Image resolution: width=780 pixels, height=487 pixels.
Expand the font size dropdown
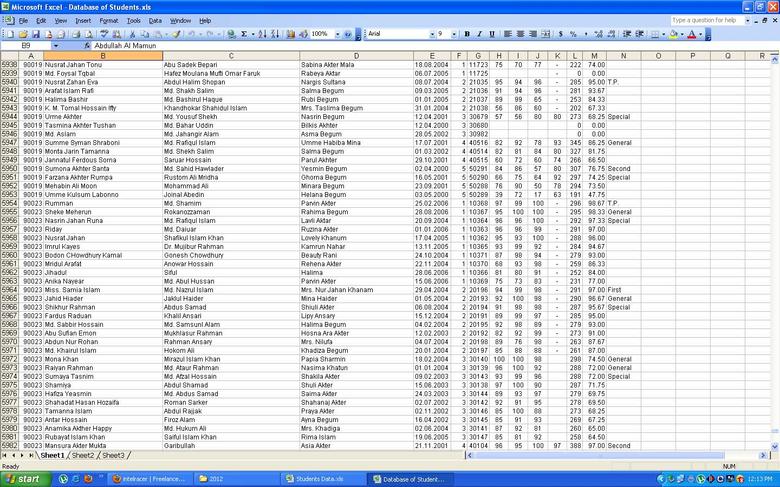454,34
